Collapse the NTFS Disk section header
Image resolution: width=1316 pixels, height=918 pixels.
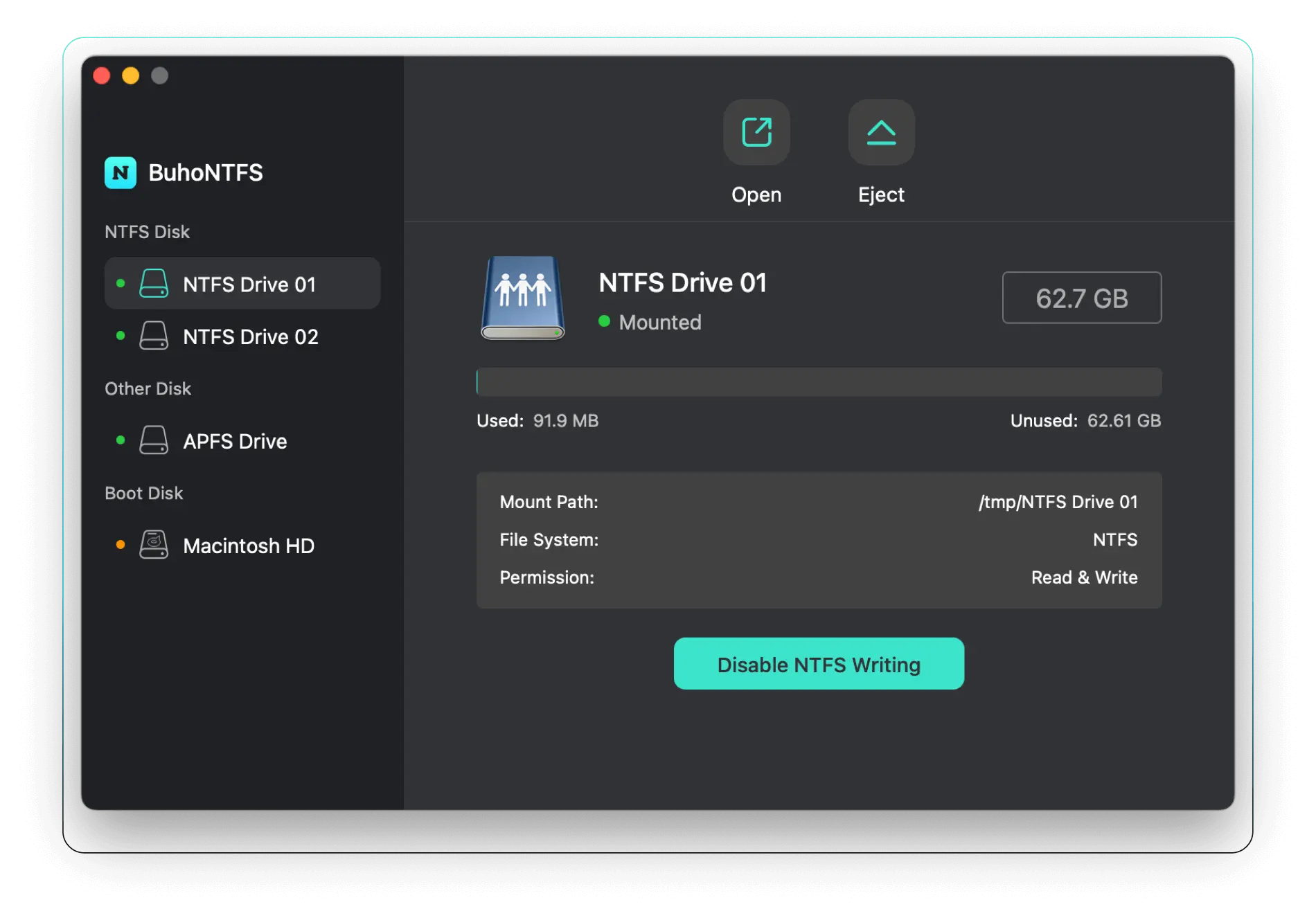[x=147, y=231]
